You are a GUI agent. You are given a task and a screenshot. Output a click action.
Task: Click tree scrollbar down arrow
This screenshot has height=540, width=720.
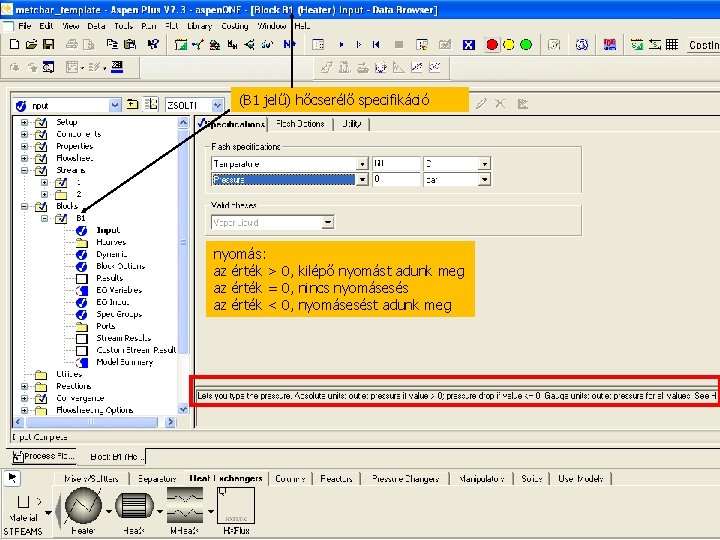coord(183,409)
